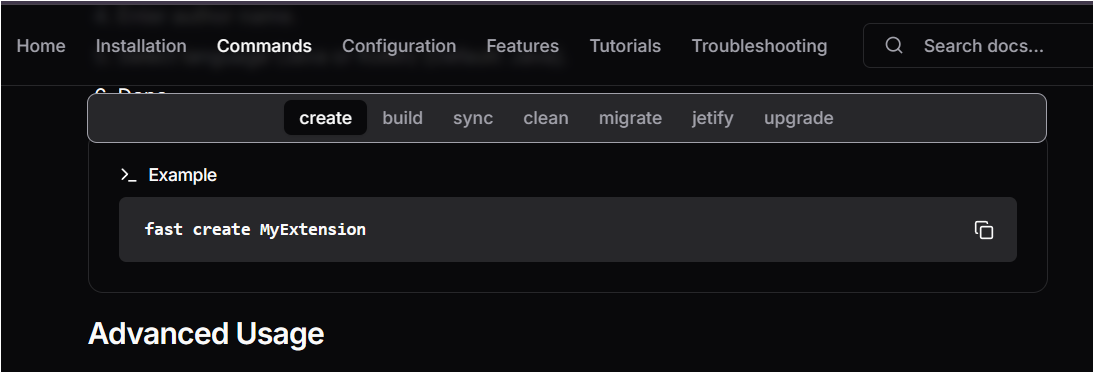Select the create command tab
1094x373 pixels.
pos(325,118)
